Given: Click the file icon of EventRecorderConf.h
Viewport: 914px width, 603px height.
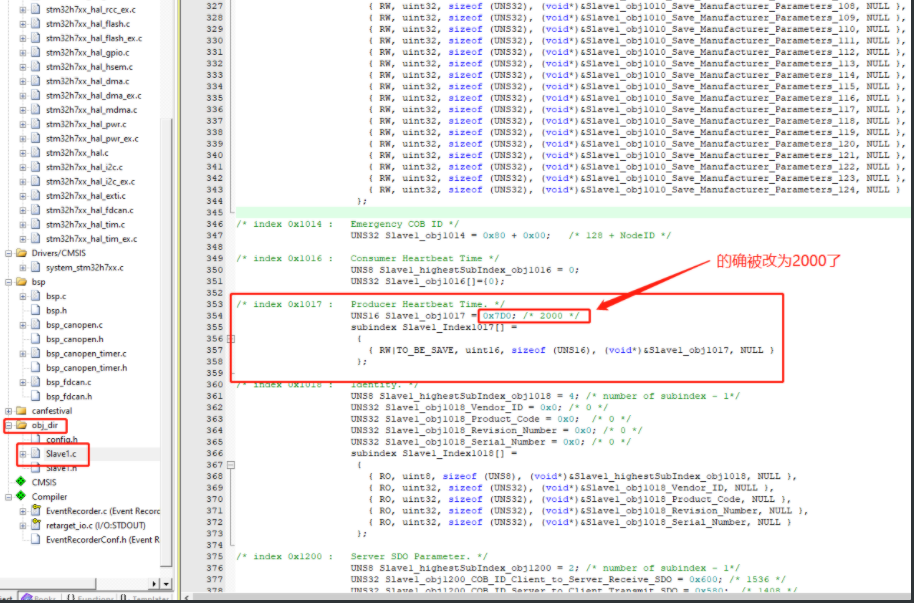Looking at the screenshot, I should pyautogui.click(x=36, y=539).
